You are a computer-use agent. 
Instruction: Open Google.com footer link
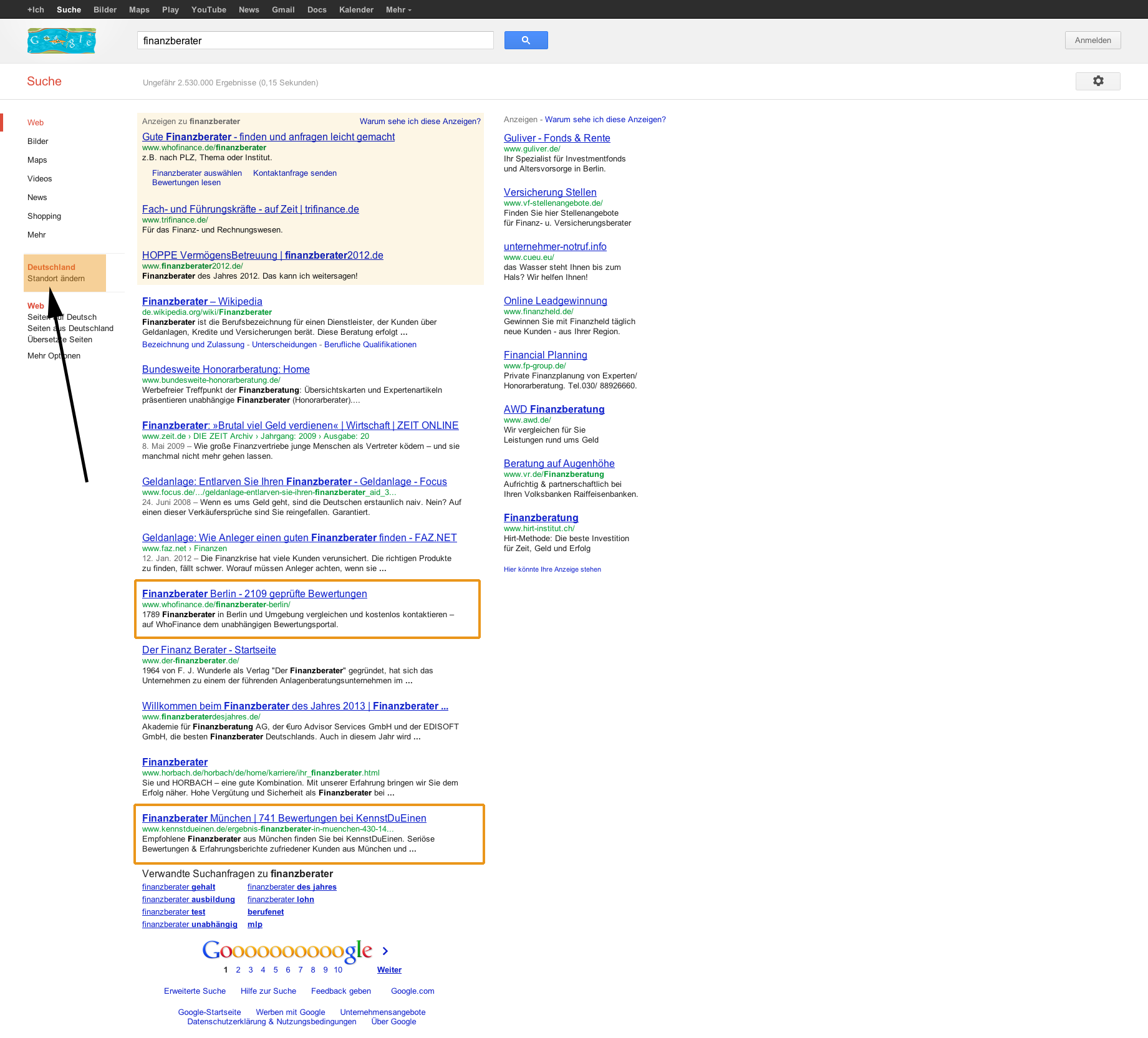click(x=413, y=991)
